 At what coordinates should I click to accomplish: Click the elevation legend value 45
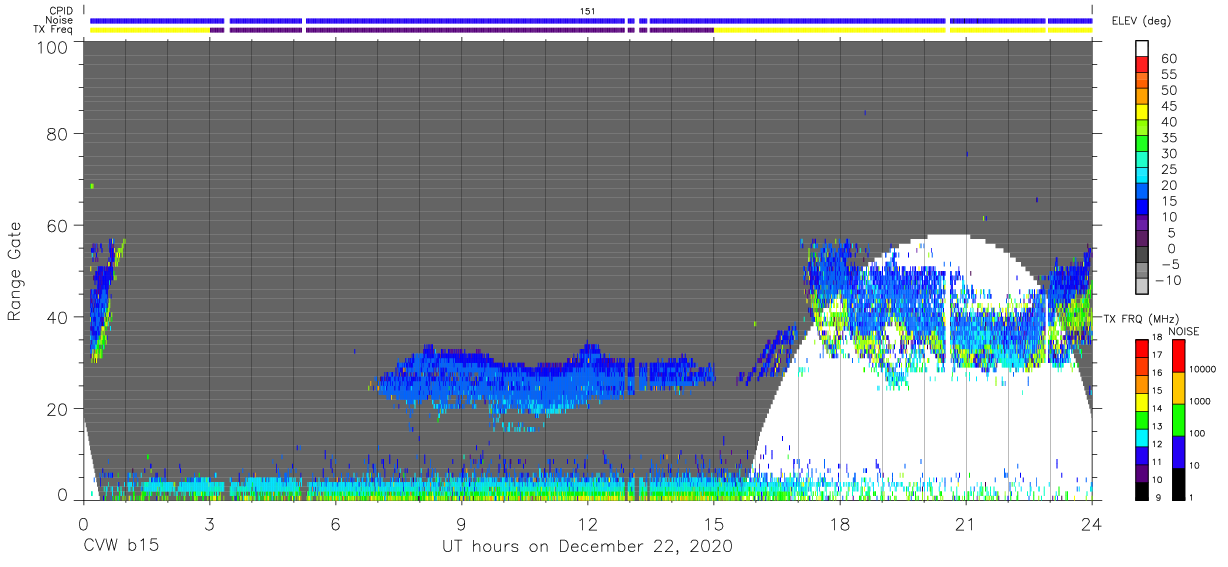click(1168, 107)
